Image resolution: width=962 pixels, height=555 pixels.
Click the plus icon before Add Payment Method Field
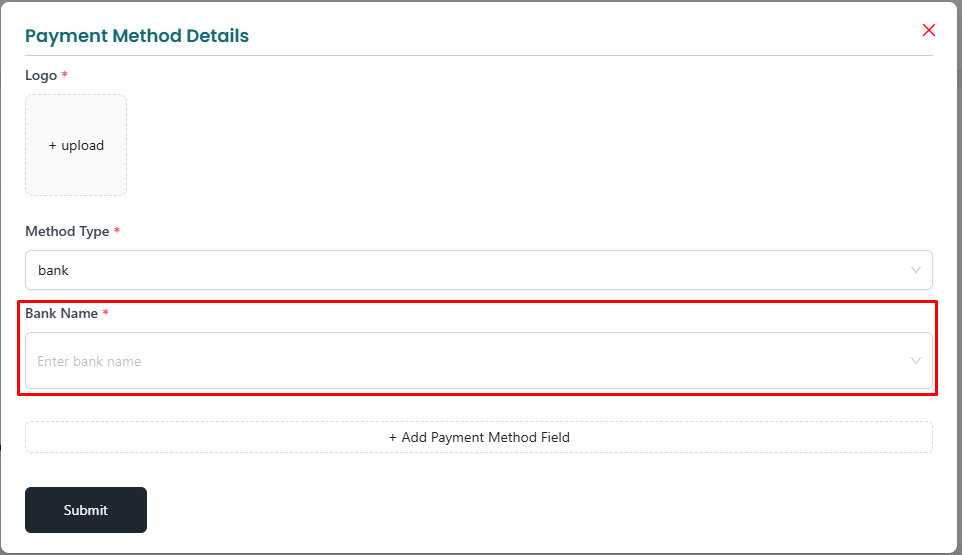pos(393,438)
